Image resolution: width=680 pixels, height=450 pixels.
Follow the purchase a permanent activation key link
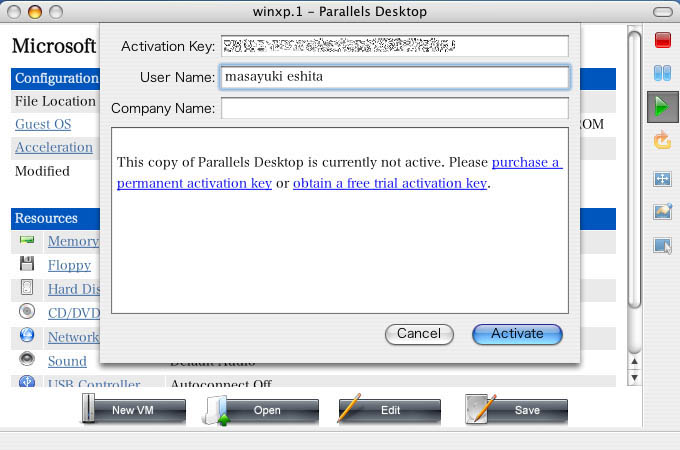(526, 162)
